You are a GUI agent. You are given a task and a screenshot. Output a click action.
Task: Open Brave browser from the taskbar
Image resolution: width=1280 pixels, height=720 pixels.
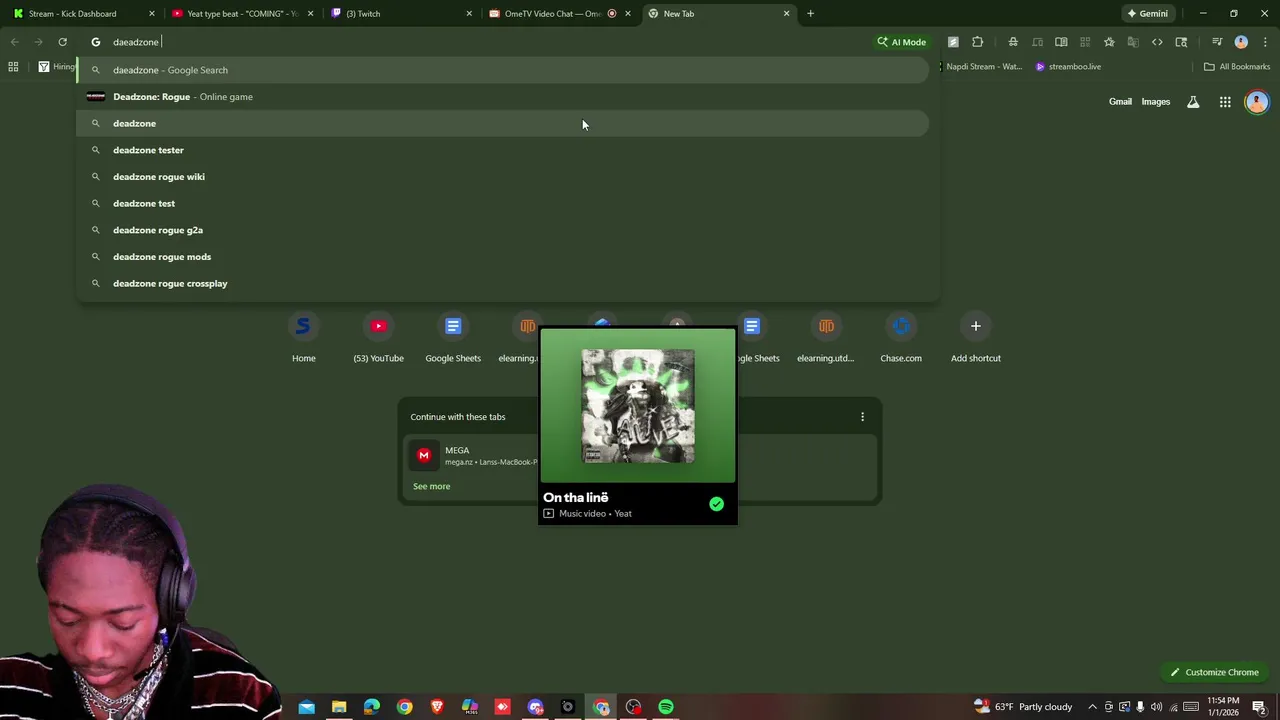click(x=437, y=707)
